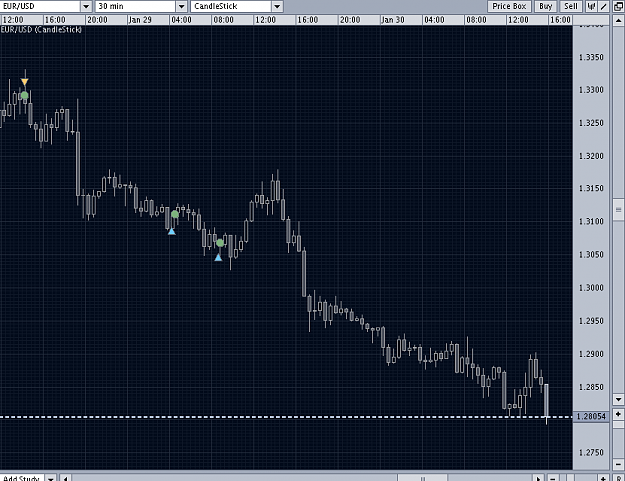Select green circle above 1.3100 blue triangle

pyautogui.click(x=175, y=214)
